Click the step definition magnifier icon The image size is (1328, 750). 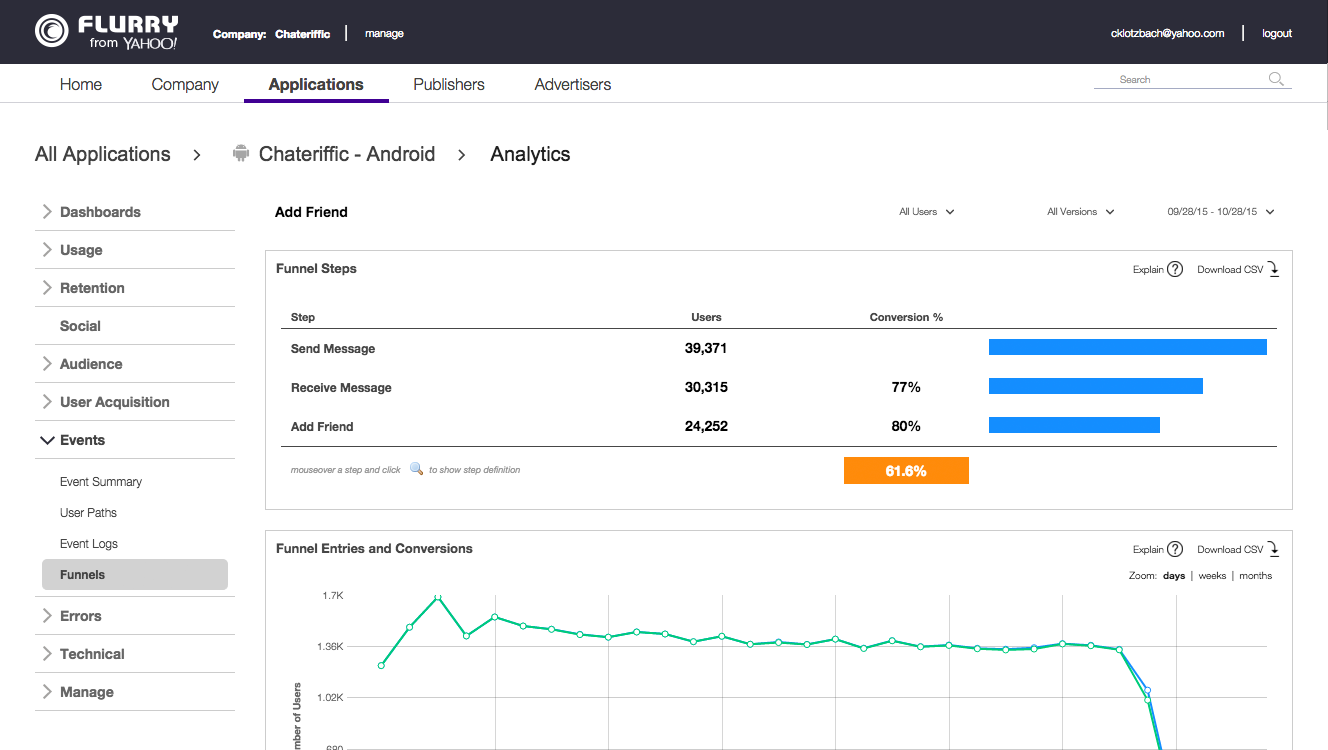tap(416, 469)
